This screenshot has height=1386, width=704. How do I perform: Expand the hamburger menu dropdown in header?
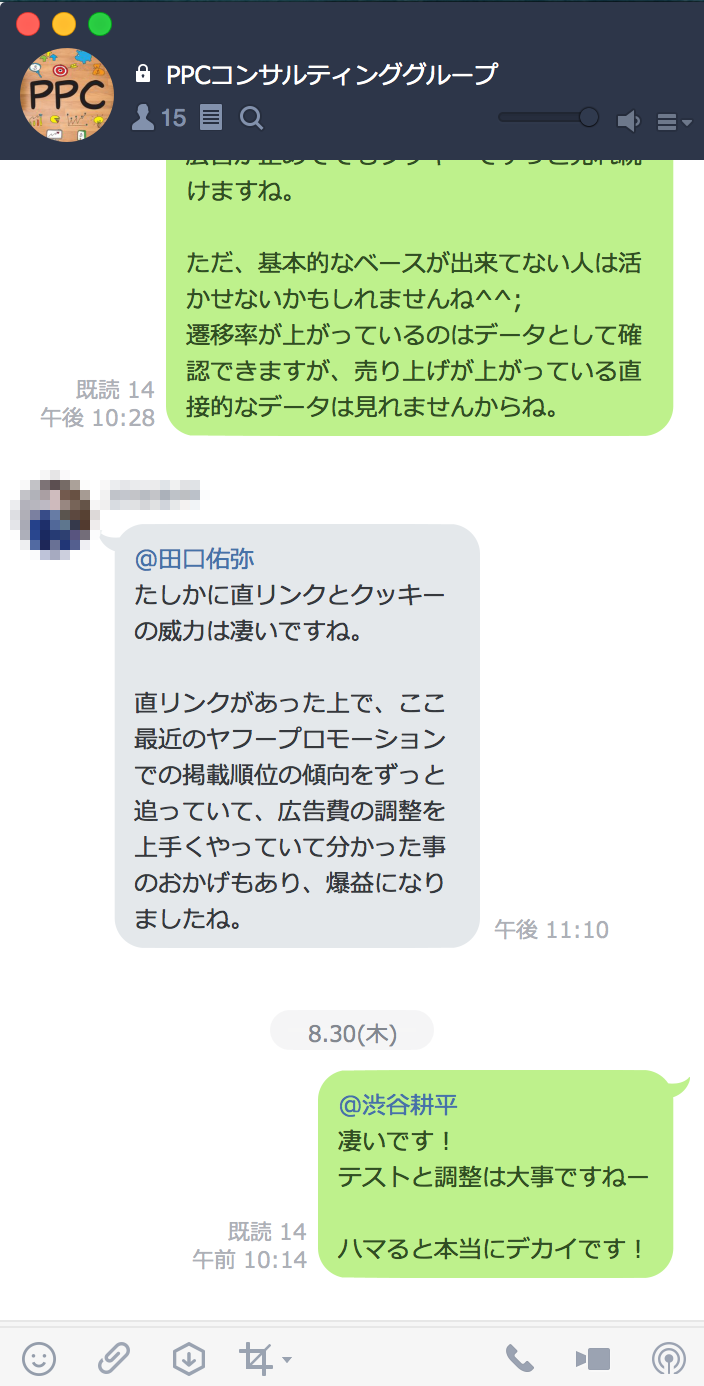pos(674,122)
